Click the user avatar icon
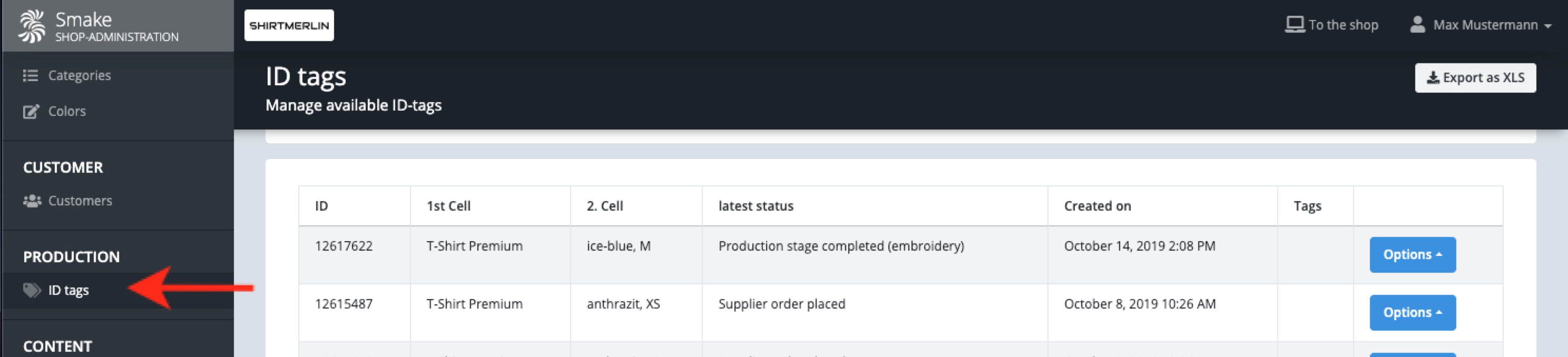 pos(1417,25)
